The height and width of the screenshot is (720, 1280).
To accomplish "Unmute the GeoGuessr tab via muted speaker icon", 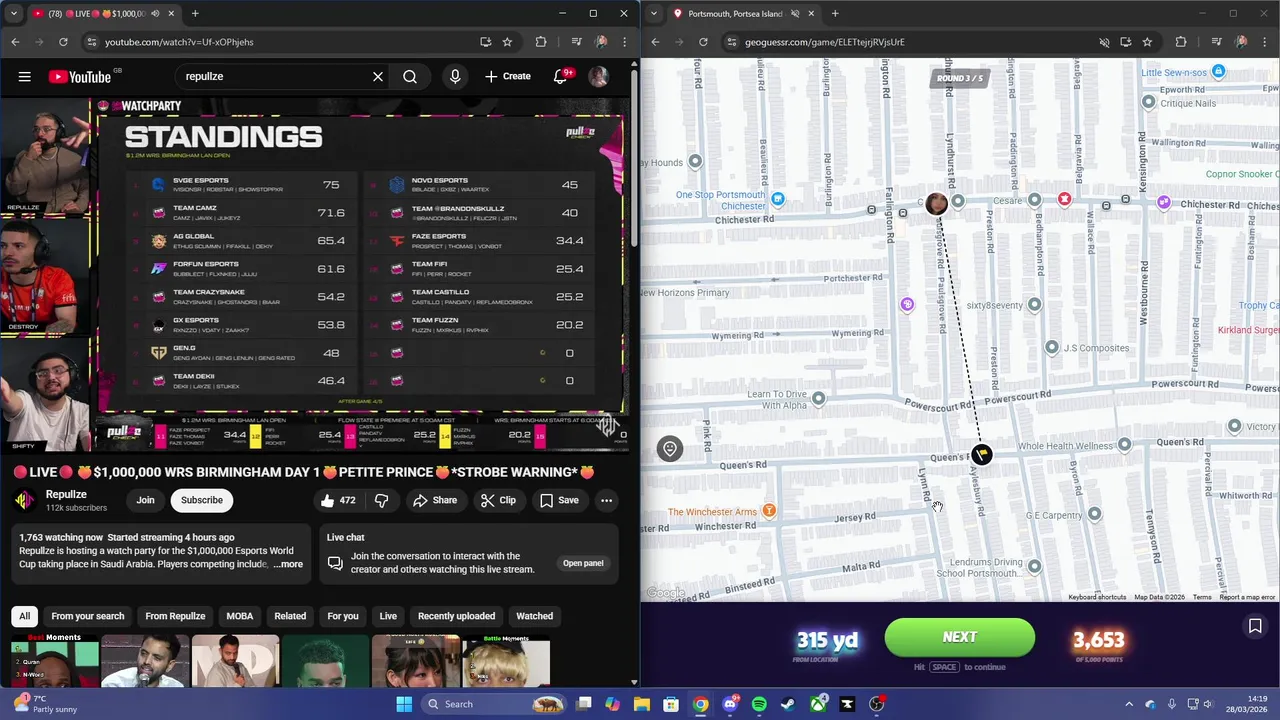I will click(795, 14).
